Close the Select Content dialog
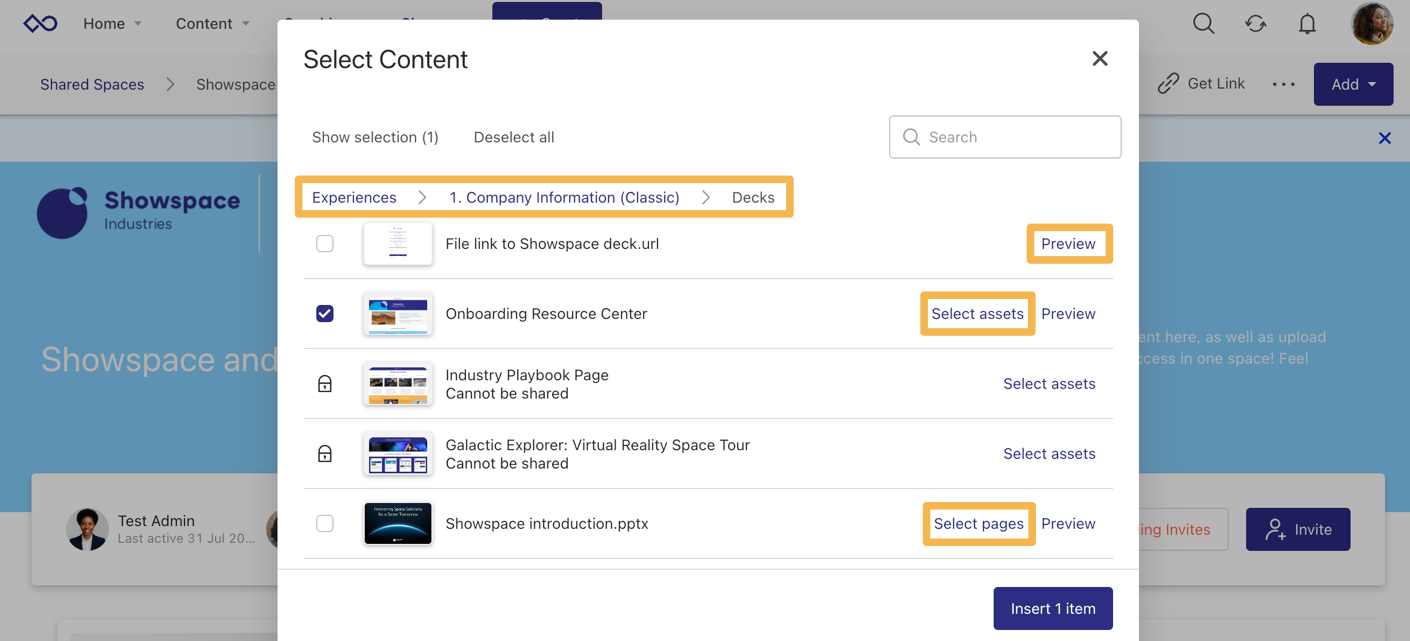 point(1100,59)
